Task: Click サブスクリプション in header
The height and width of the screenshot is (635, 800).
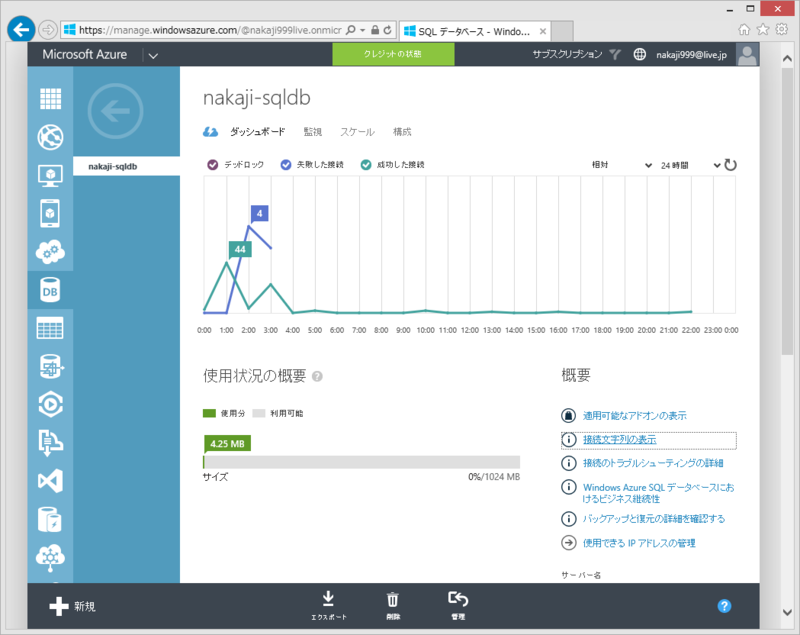Action: 567,54
